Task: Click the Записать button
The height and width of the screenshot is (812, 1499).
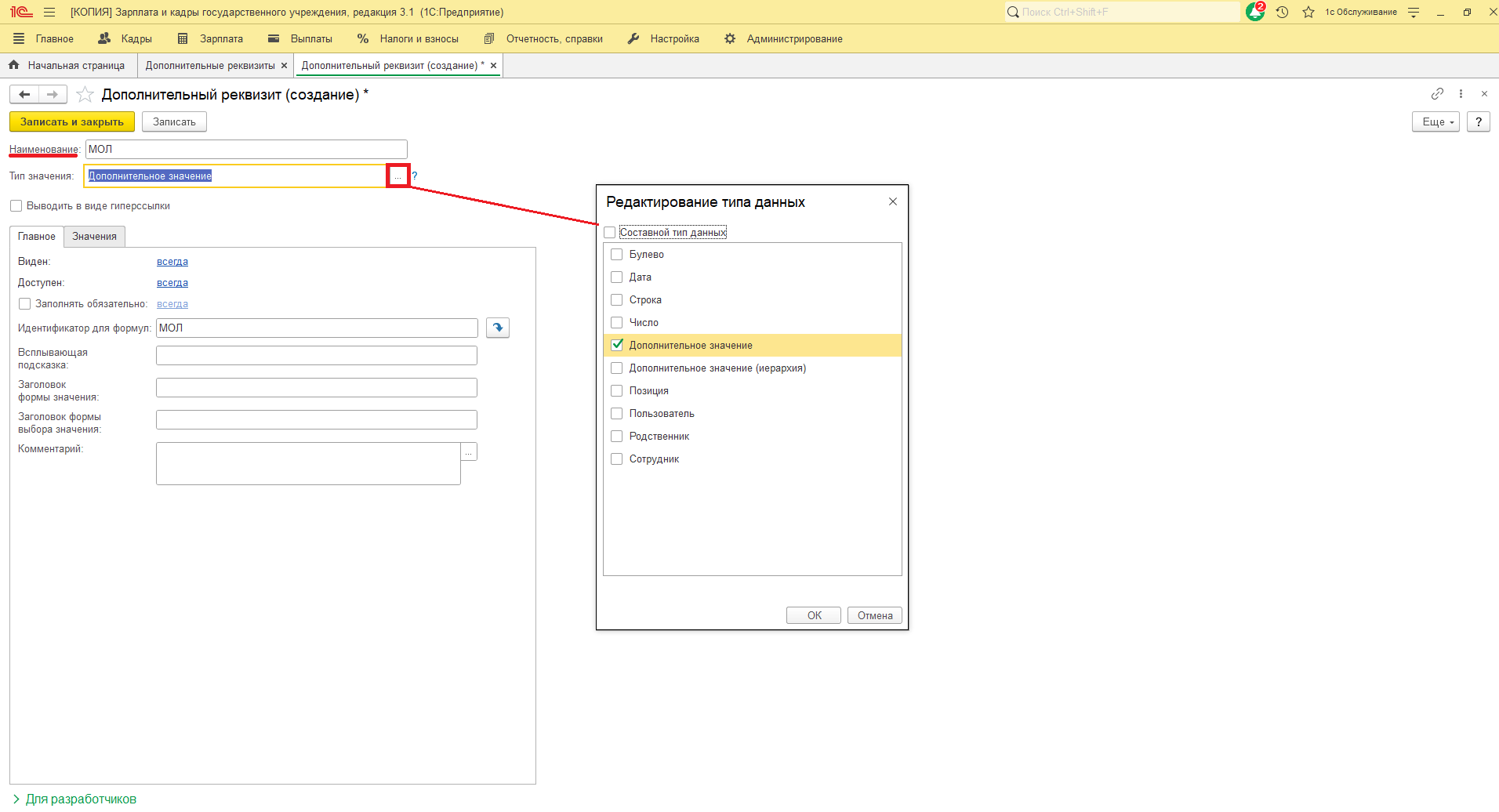Action: point(174,122)
